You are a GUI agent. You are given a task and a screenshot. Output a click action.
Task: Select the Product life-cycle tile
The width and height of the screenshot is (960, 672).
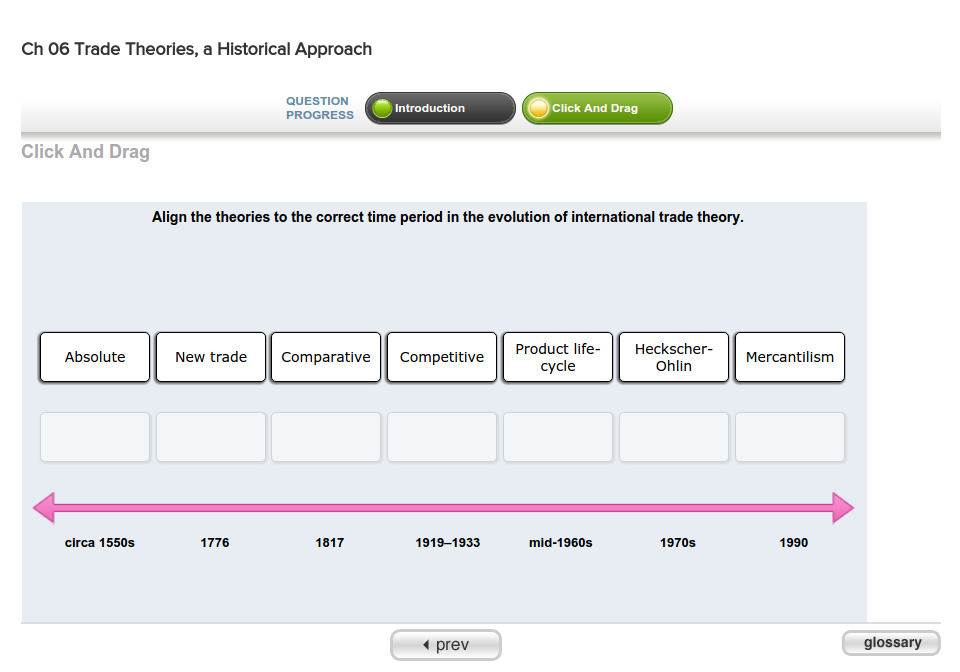point(557,357)
